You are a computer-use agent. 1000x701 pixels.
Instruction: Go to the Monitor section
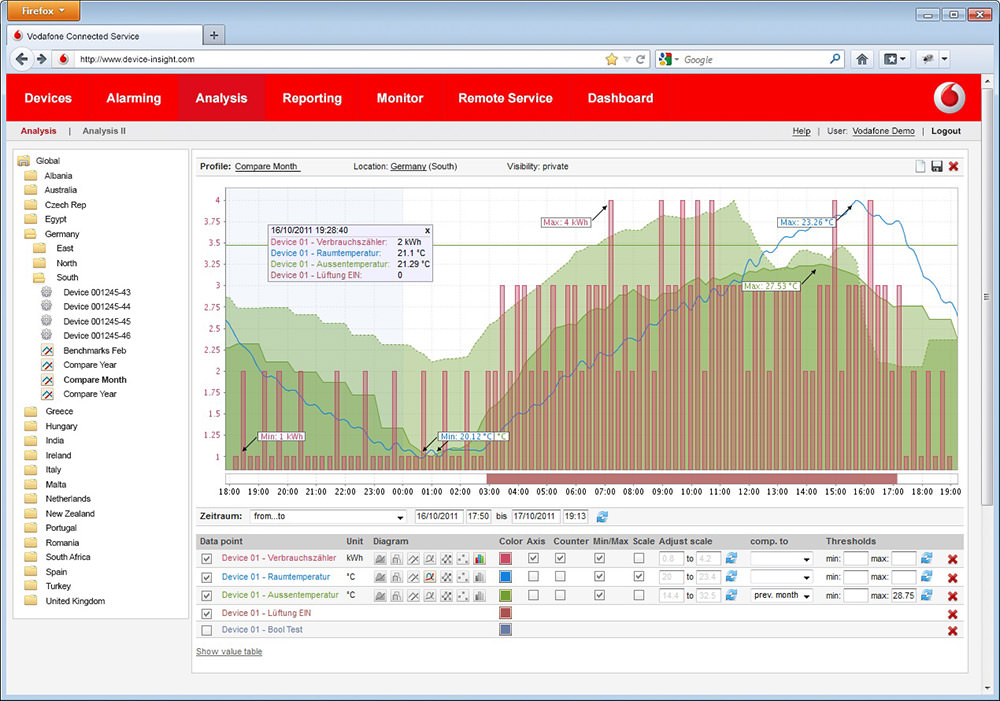(400, 98)
